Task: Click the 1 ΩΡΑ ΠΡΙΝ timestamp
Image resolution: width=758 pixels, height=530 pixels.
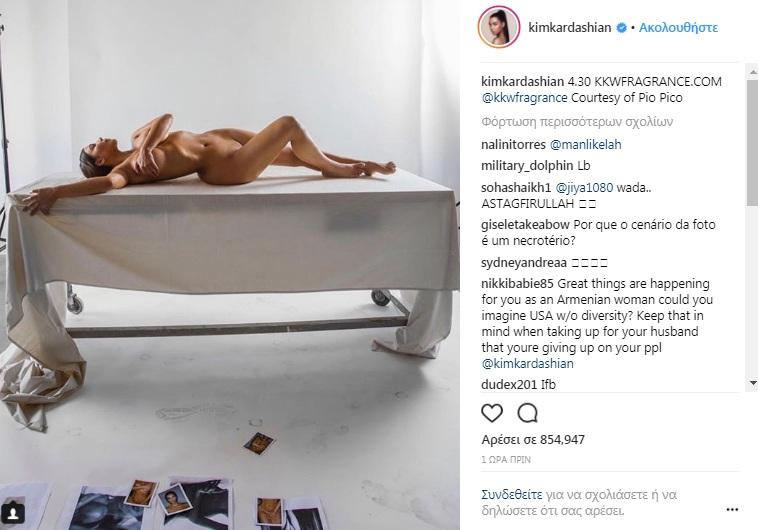Action: 506,459
